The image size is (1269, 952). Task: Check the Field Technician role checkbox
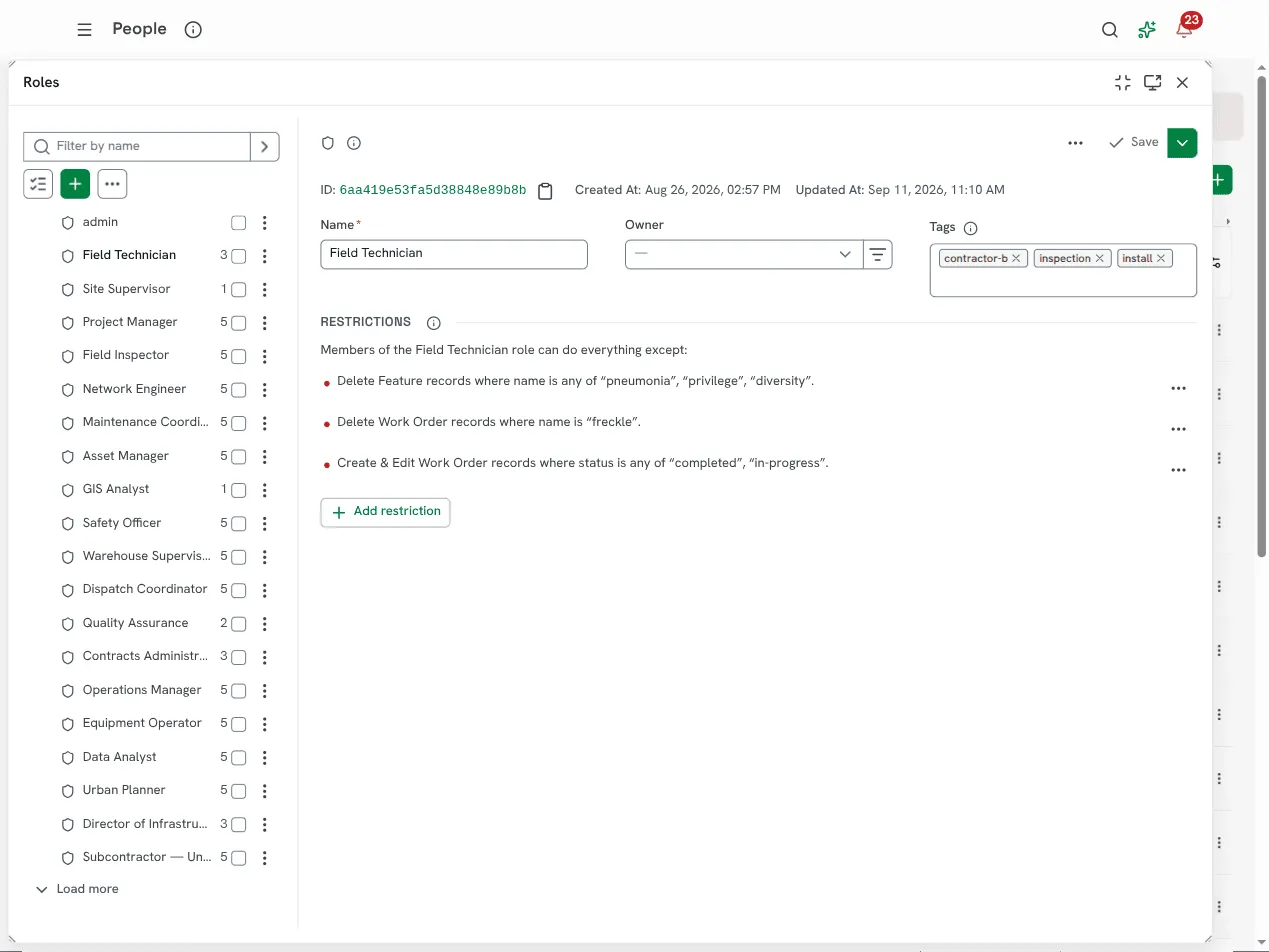tap(238, 256)
